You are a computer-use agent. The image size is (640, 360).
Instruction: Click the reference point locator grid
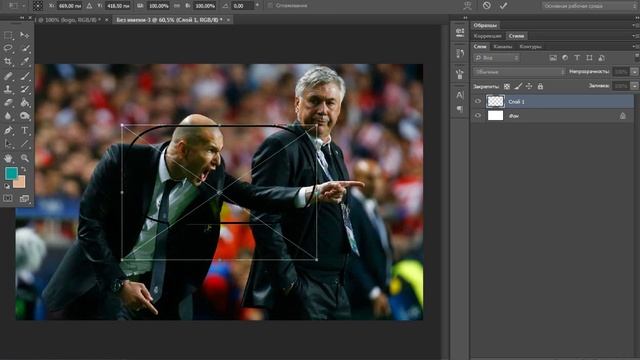point(38,6)
